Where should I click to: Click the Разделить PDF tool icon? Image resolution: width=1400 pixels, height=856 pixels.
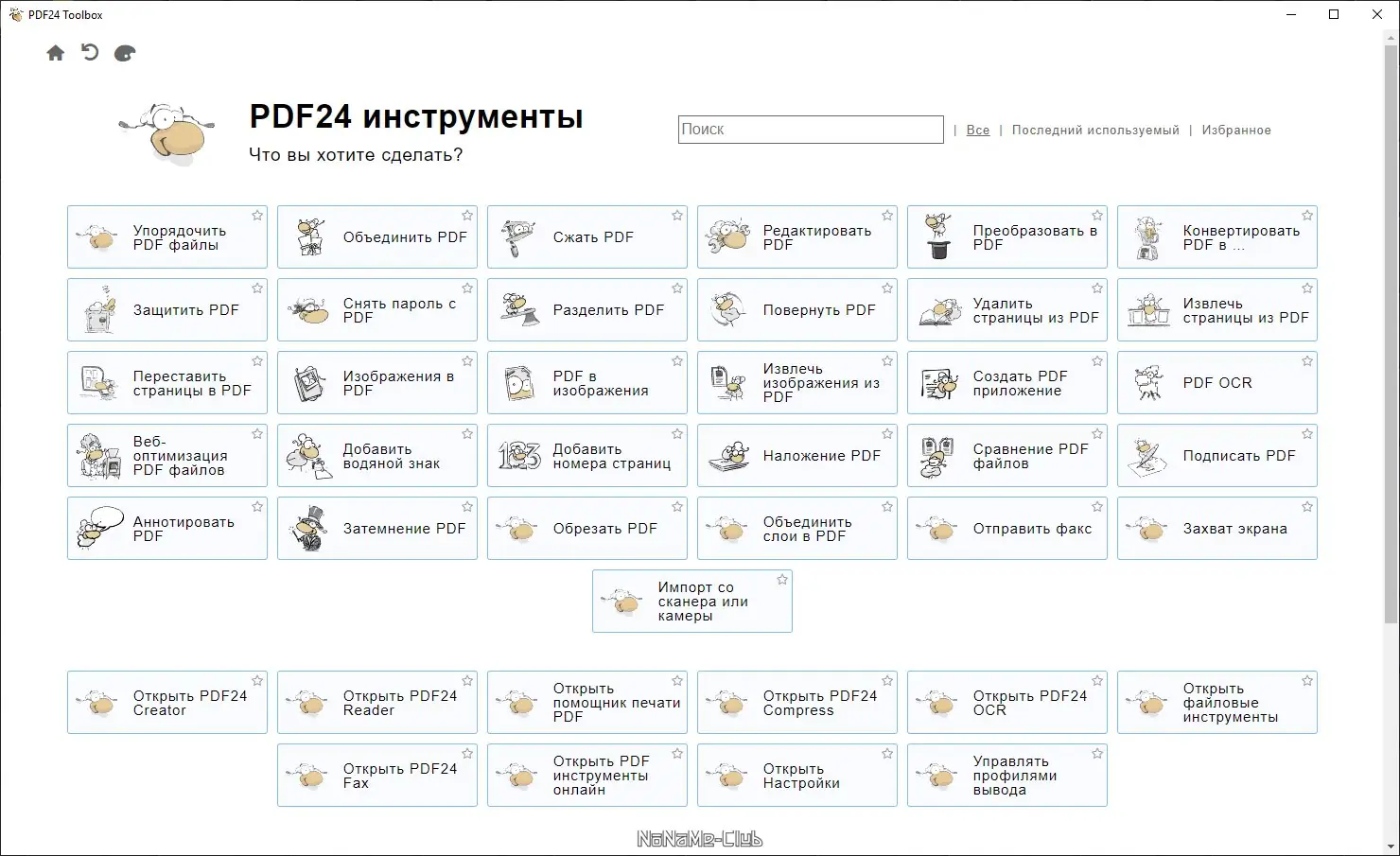pos(519,310)
